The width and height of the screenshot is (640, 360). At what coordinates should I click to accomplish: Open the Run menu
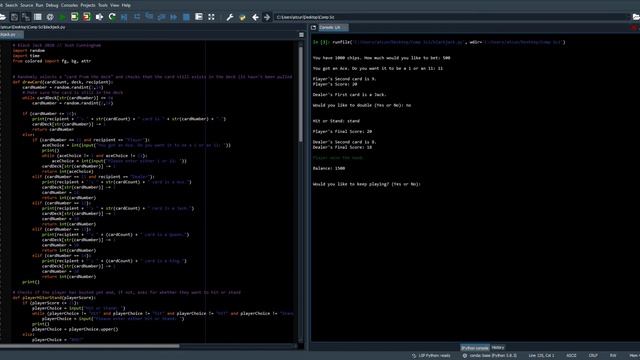pos(39,5)
